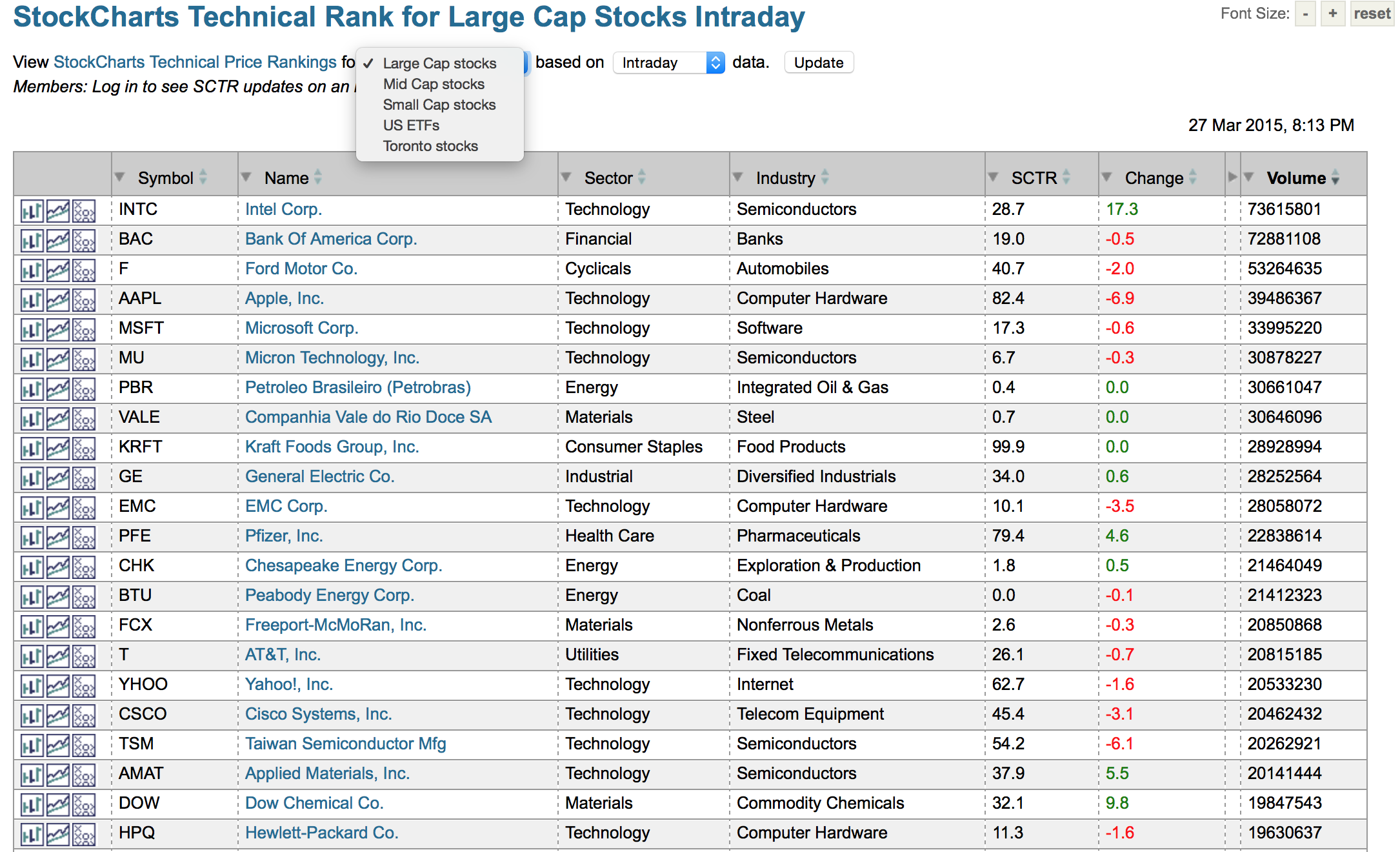This screenshot has width=1400, height=852.
Task: Select Mid Cap stocks from list
Action: (434, 84)
